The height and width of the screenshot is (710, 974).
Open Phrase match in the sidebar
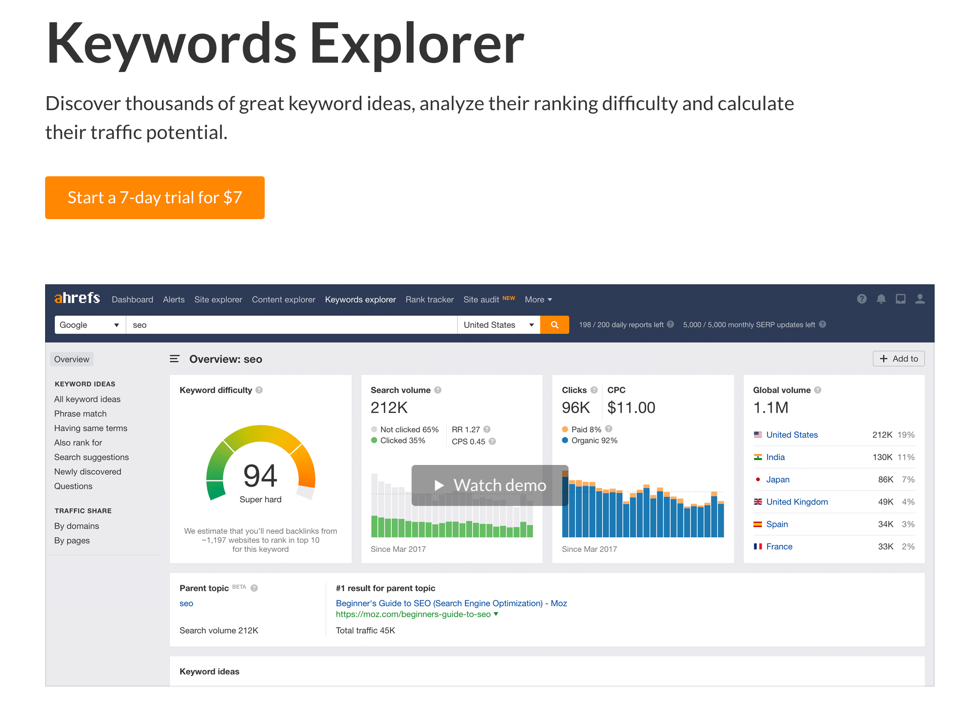click(x=80, y=414)
